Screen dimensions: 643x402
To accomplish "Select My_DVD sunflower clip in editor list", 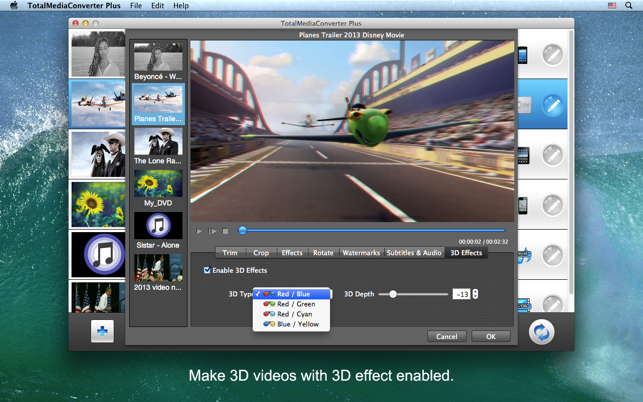I will click(158, 188).
